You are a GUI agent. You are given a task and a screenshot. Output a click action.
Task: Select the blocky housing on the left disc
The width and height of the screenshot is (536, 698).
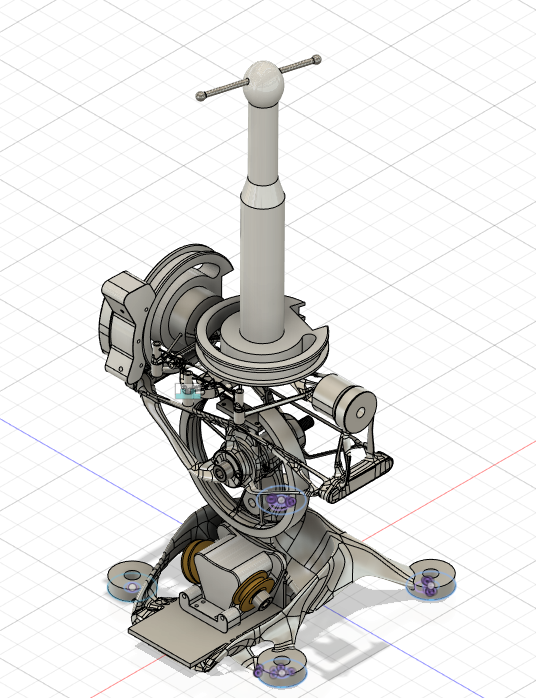click(x=124, y=327)
